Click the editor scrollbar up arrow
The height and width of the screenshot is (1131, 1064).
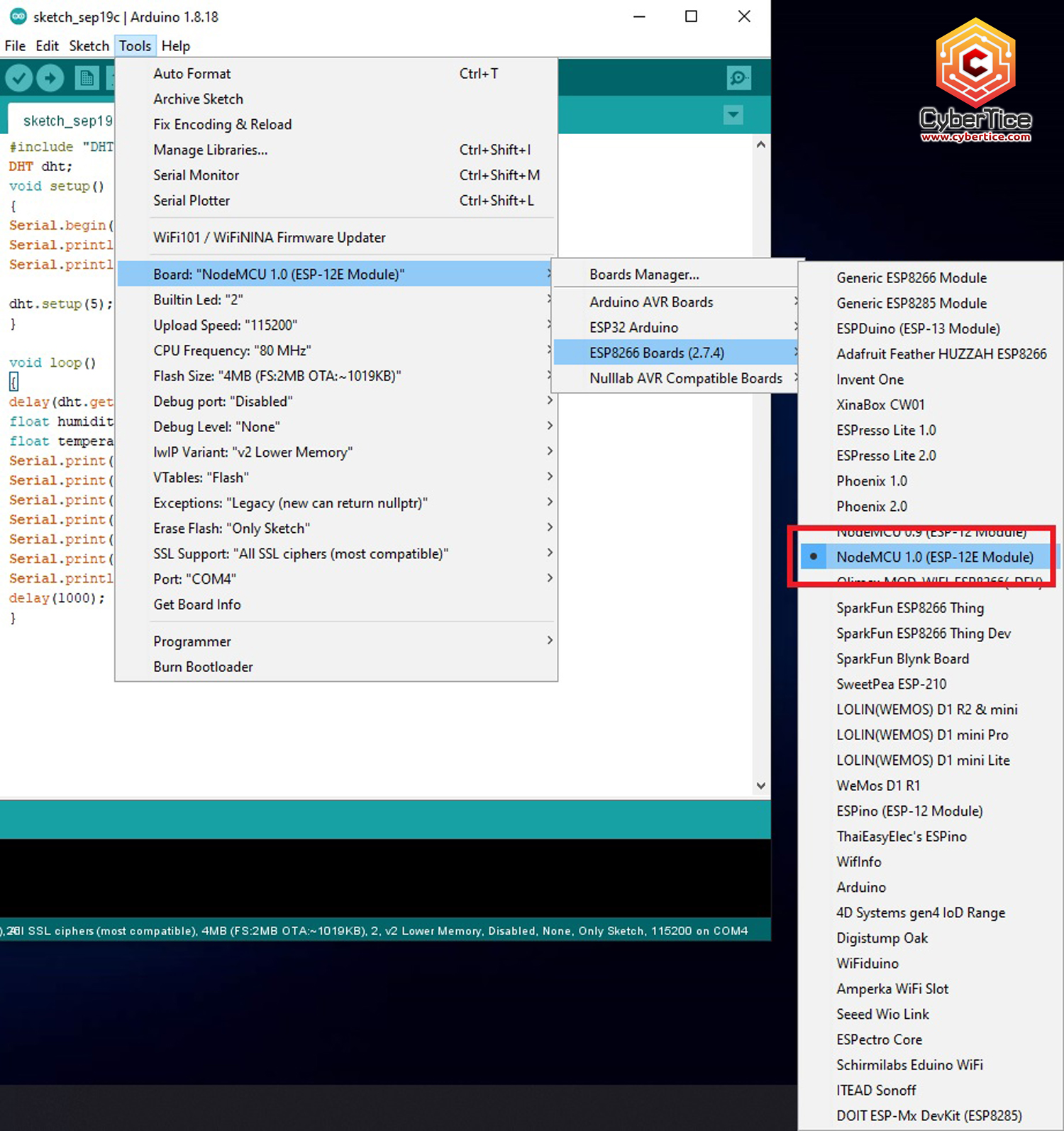click(760, 145)
